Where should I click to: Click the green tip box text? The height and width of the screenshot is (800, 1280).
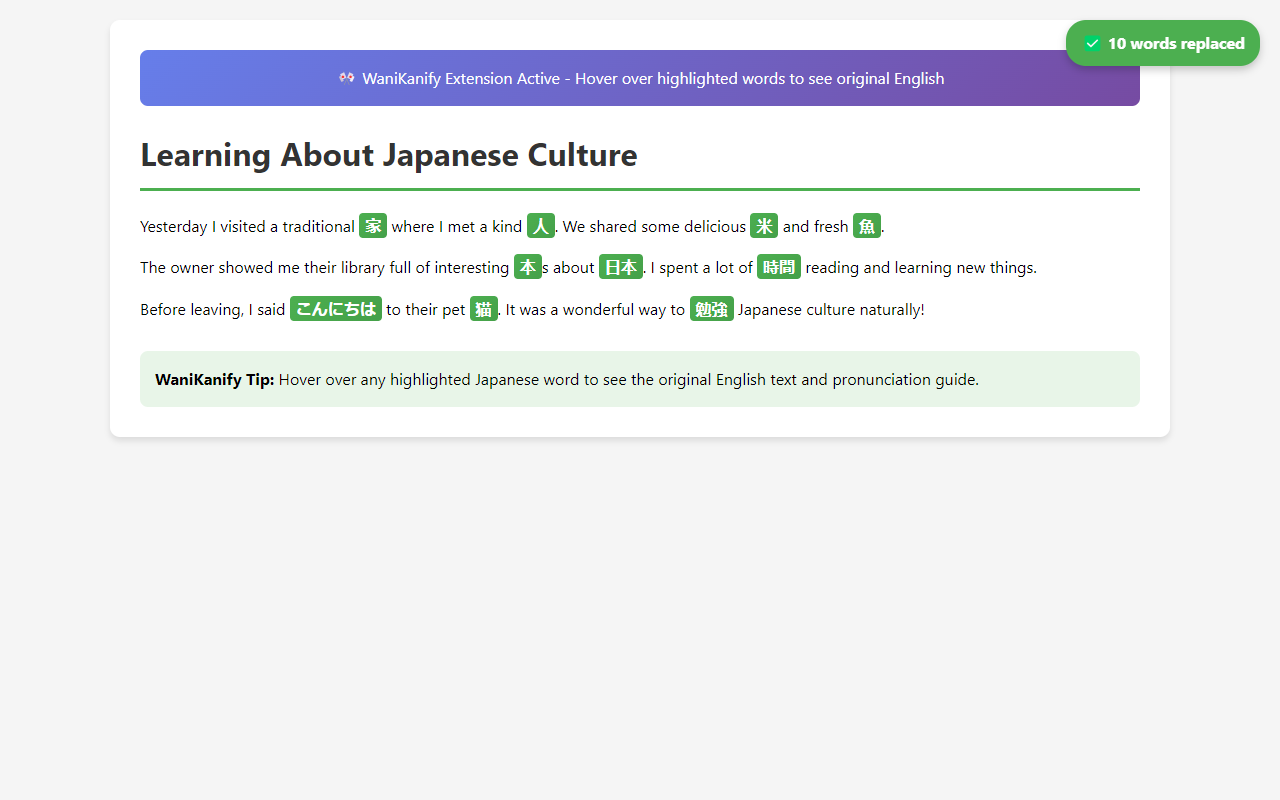point(628,380)
